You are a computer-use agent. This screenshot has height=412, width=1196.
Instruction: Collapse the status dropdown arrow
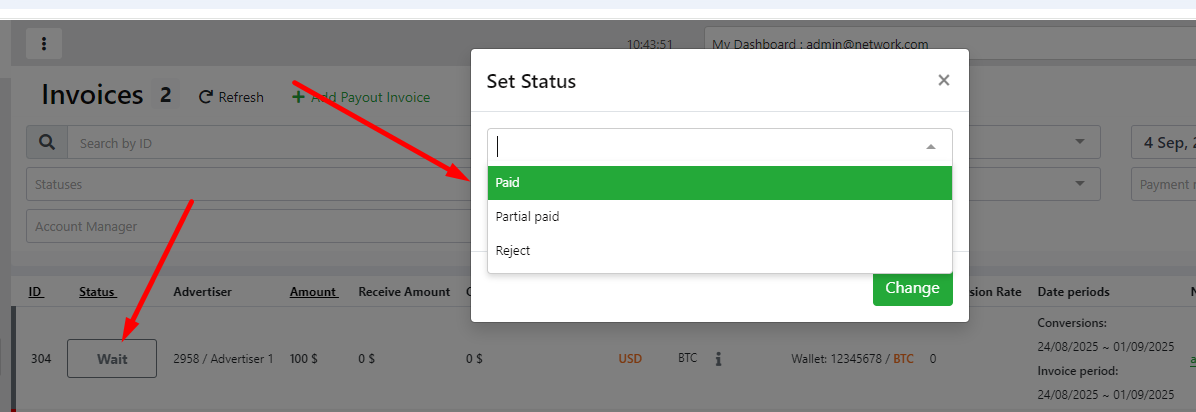point(930,146)
